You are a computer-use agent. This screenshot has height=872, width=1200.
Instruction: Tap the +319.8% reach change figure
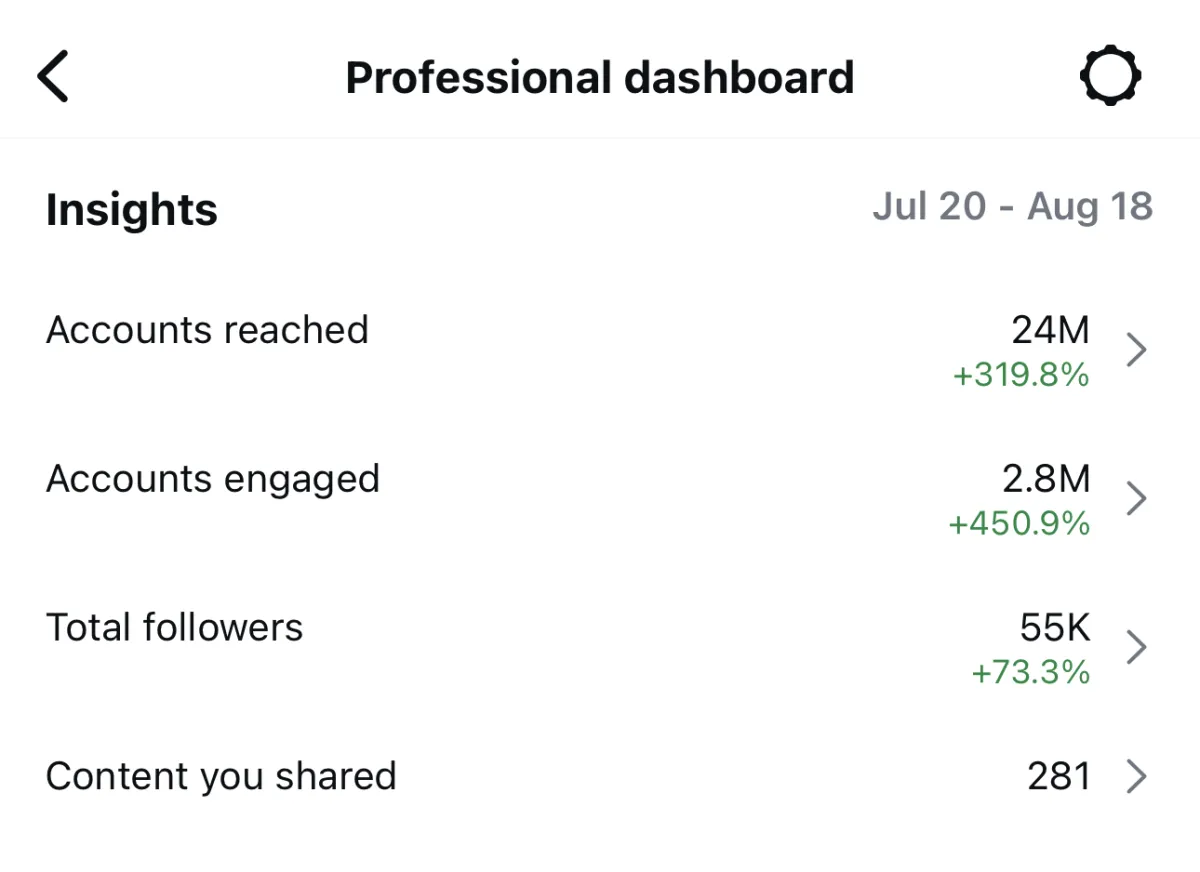pos(1021,376)
